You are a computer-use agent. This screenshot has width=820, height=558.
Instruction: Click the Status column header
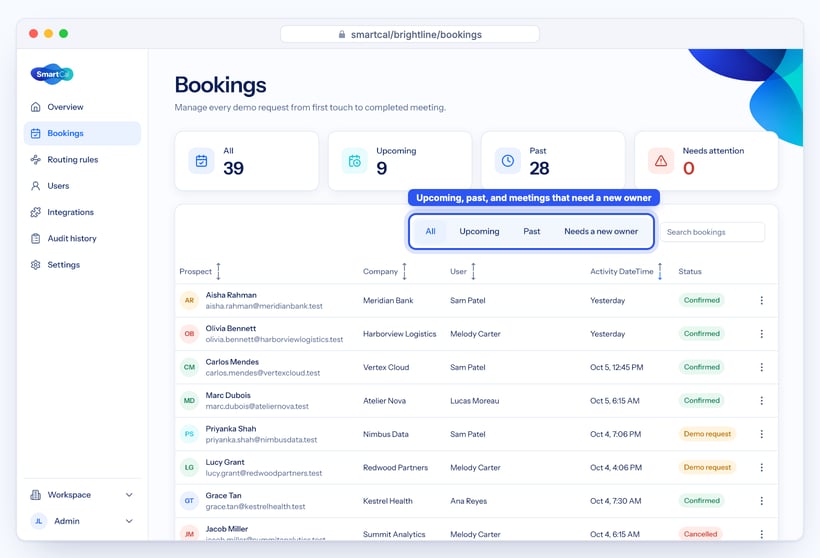click(690, 271)
